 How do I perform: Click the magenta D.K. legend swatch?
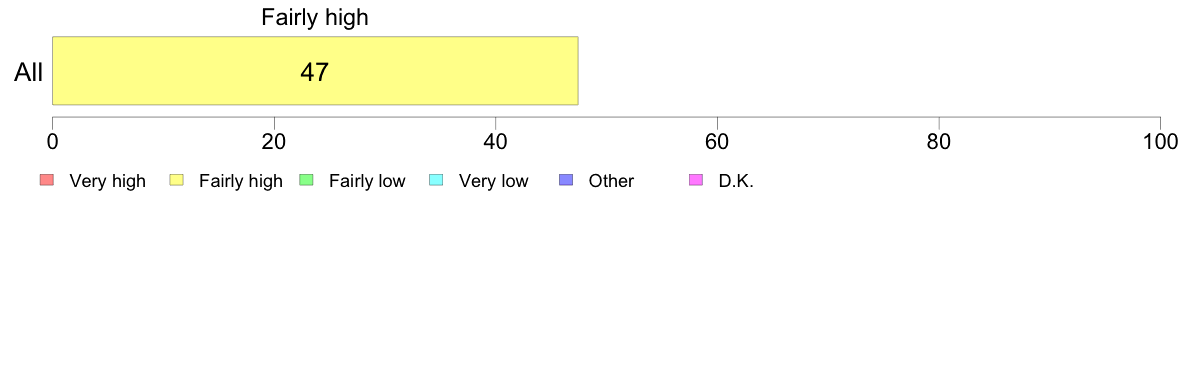tap(696, 180)
